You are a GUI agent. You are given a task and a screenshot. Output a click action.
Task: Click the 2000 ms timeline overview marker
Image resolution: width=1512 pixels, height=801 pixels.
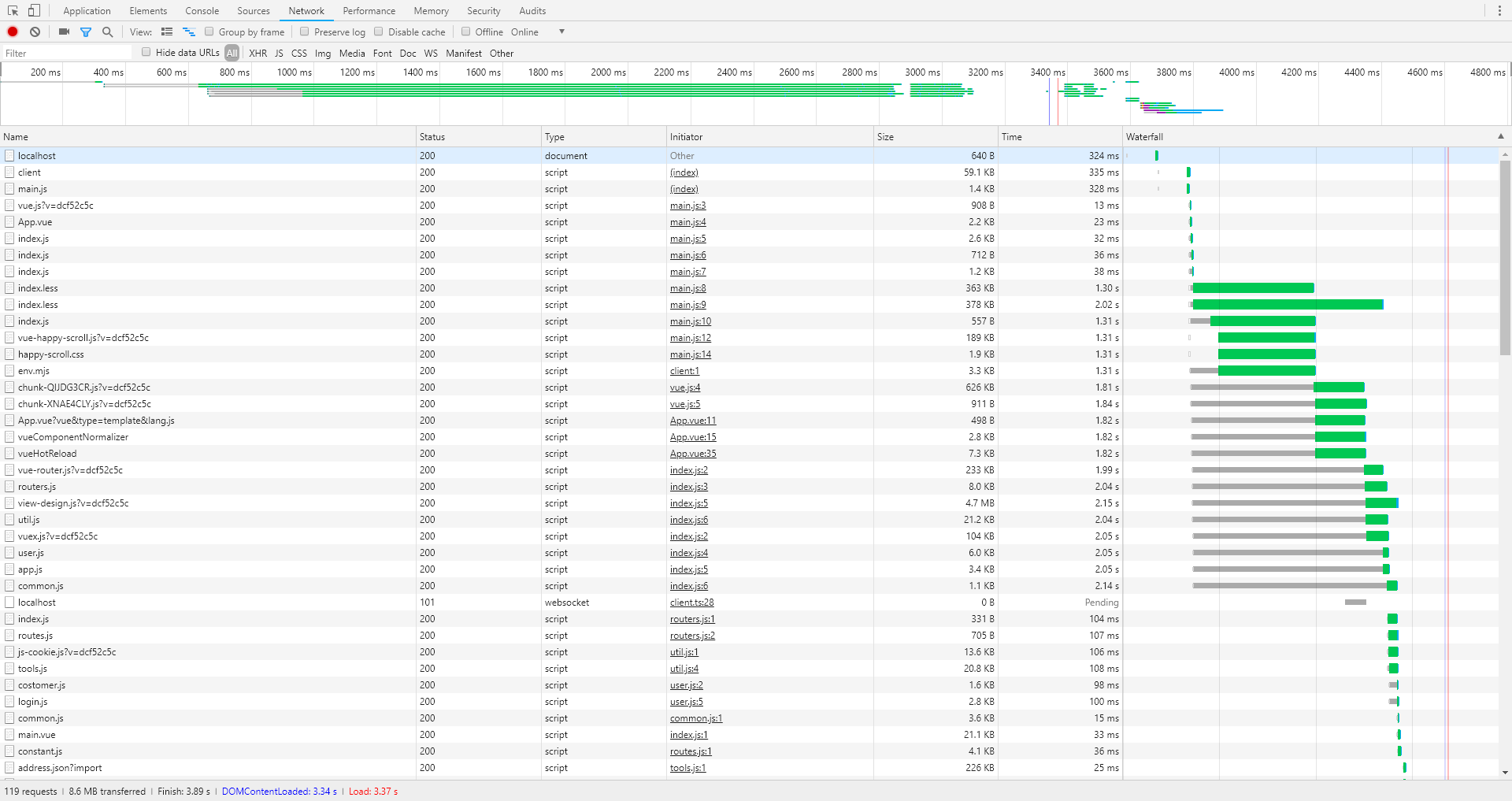(608, 72)
